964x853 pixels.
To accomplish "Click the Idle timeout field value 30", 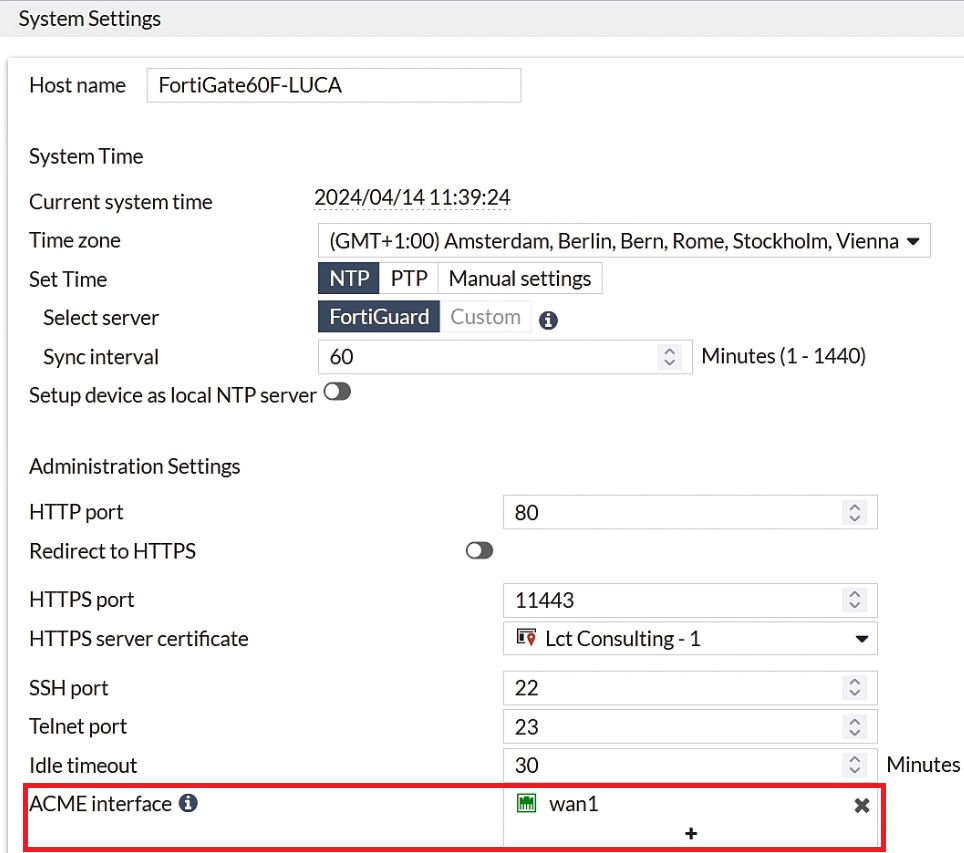I will pyautogui.click(x=526, y=764).
